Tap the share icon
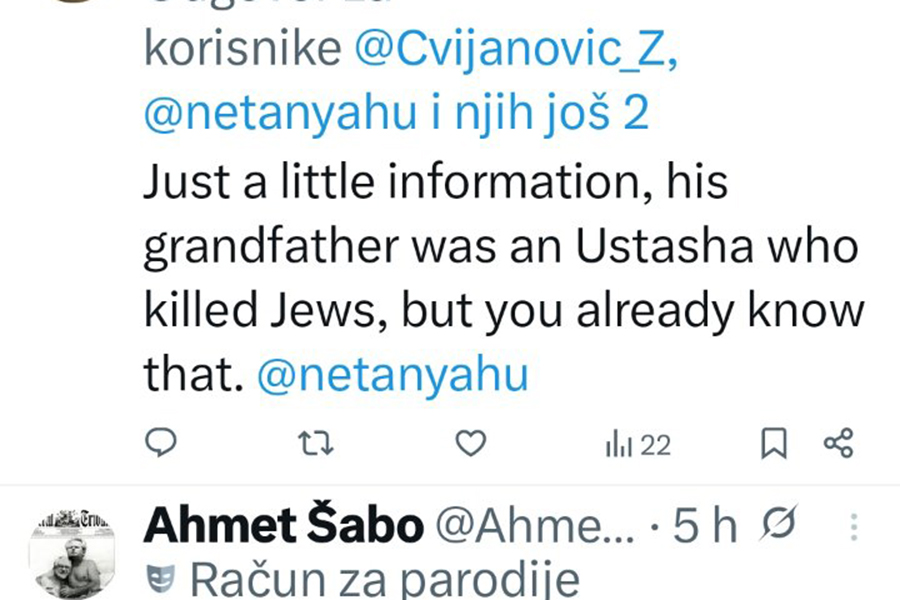Image resolution: width=900 pixels, height=600 pixels. pyautogui.click(x=838, y=443)
